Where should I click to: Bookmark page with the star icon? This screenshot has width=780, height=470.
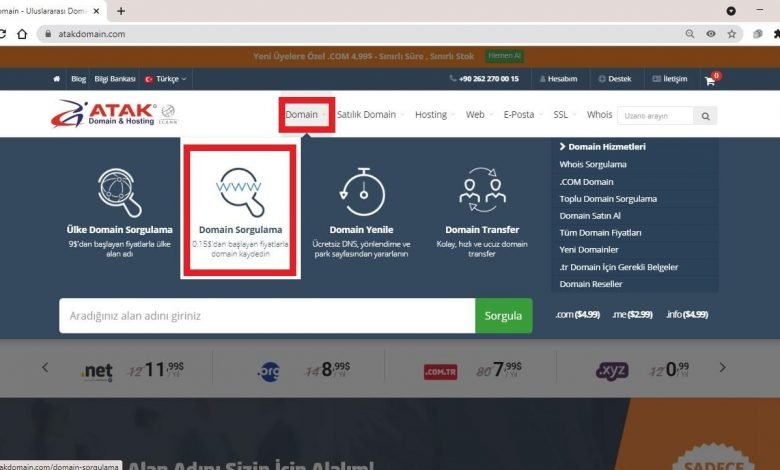(732, 33)
